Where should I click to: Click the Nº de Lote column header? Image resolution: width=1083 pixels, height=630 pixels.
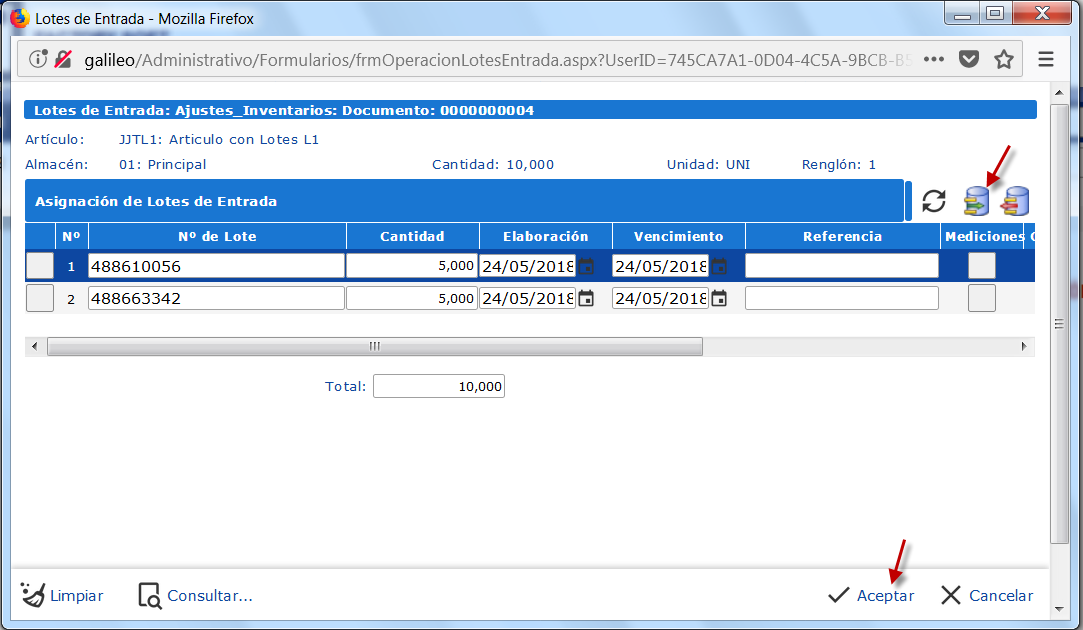click(x=218, y=236)
